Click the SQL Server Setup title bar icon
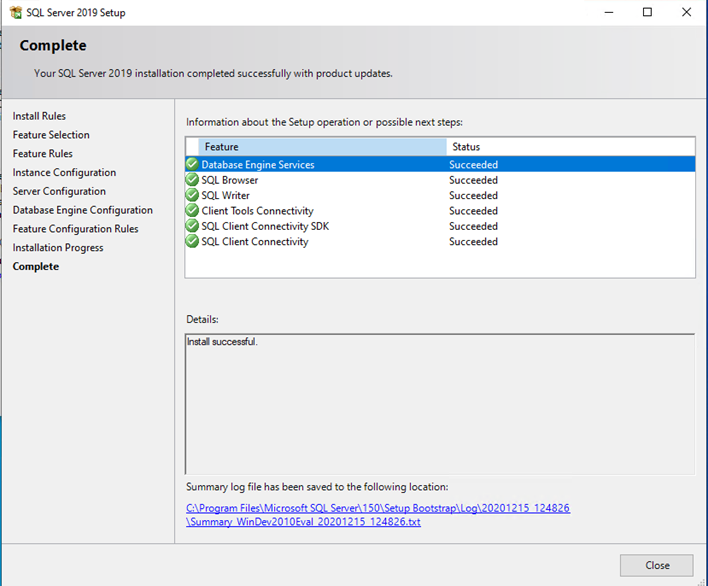Image resolution: width=708 pixels, height=586 pixels. pos(16,12)
